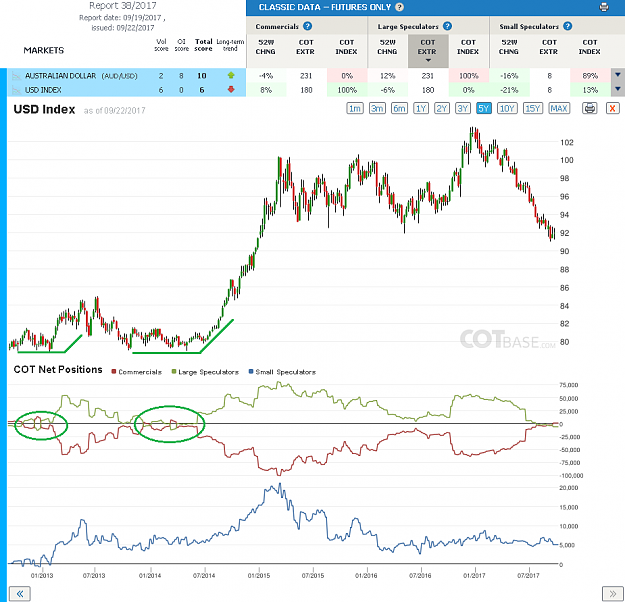Toggle Commercials series in legend
The width and height of the screenshot is (625, 602).
pos(137,372)
